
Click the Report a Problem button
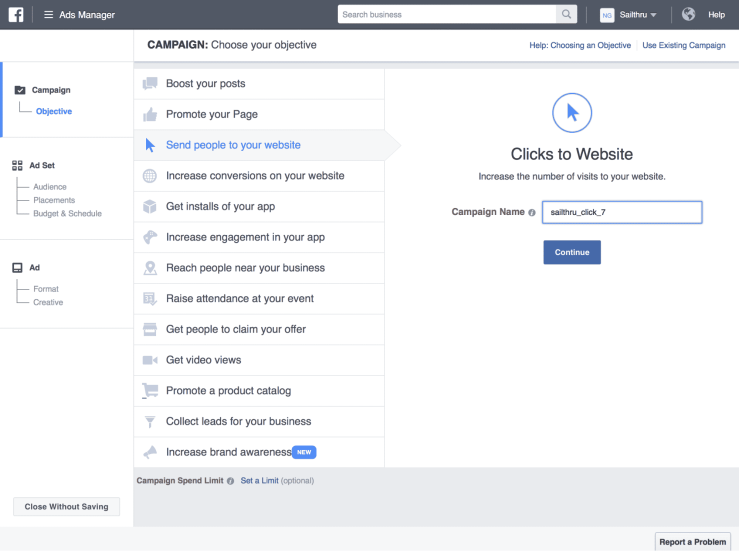(x=693, y=541)
